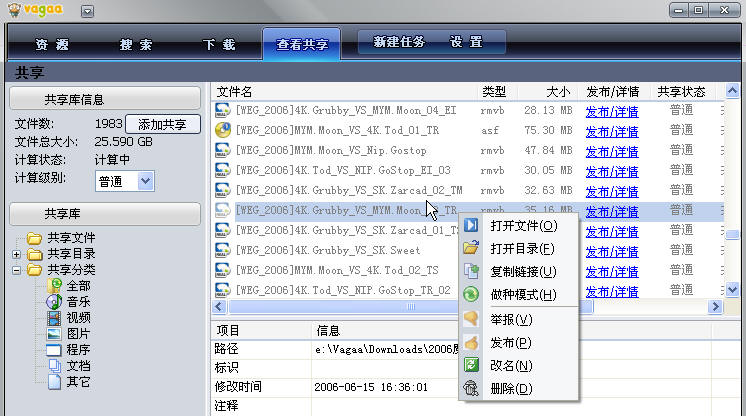Click the 举报 report icon in context menu
Viewport: 746px width, 416px height.
471,319
